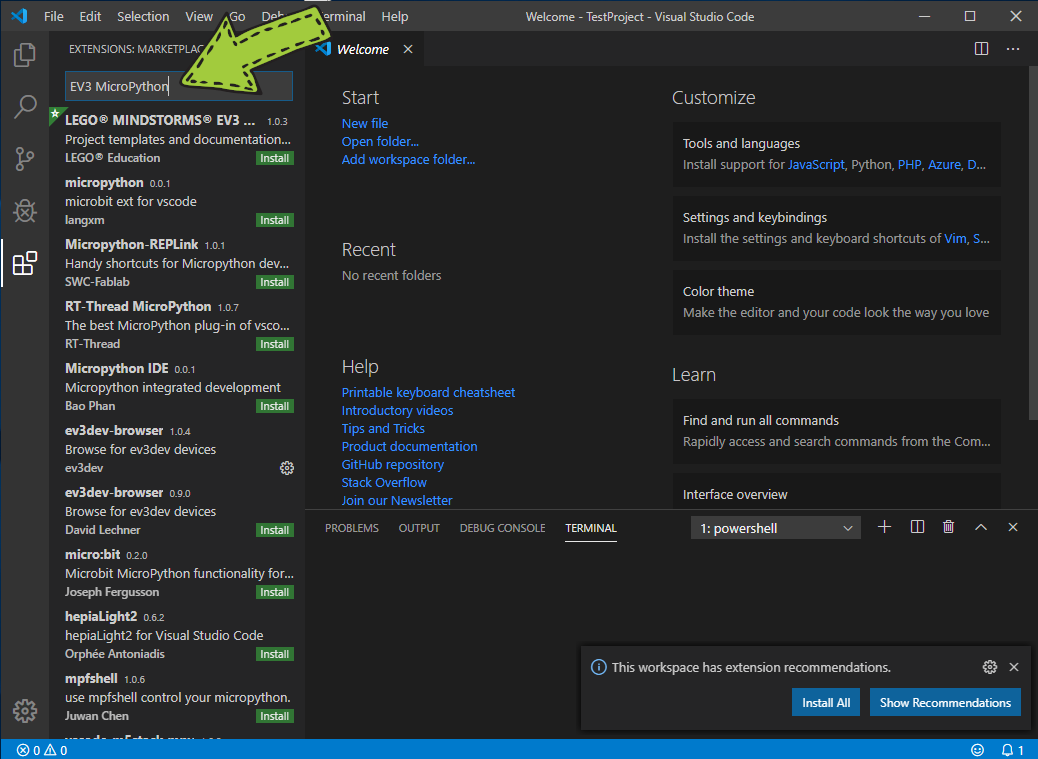The image size is (1038, 759).
Task: Open the File menu
Action: (x=54, y=17)
